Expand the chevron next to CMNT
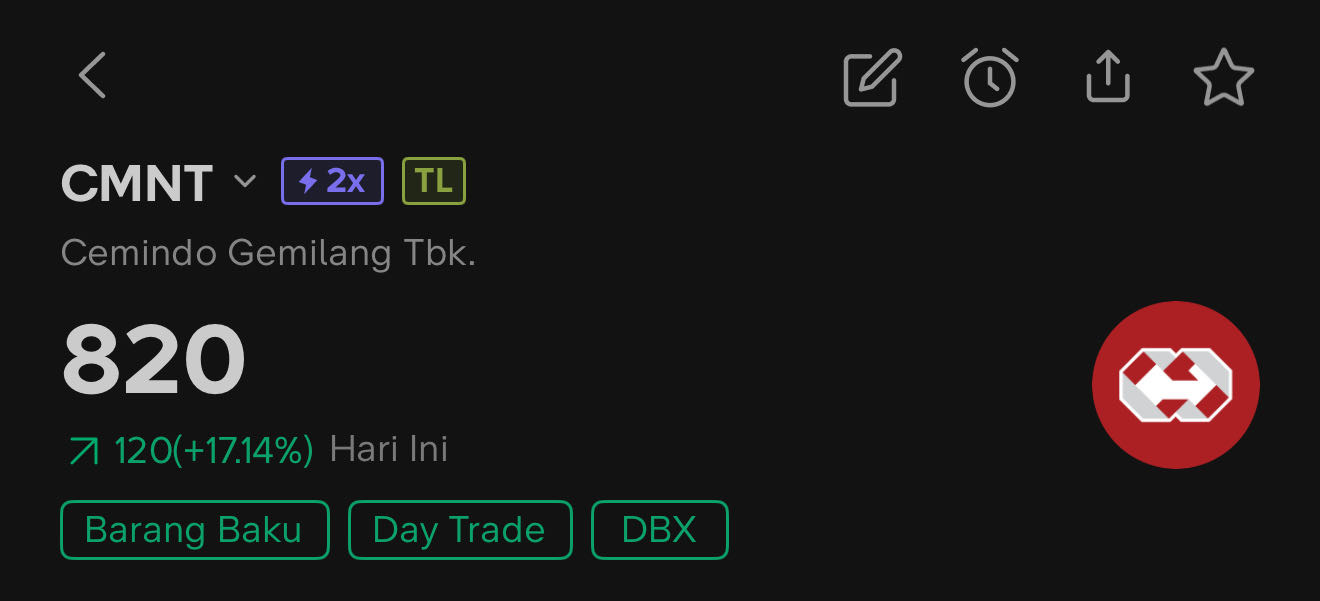 tap(245, 182)
